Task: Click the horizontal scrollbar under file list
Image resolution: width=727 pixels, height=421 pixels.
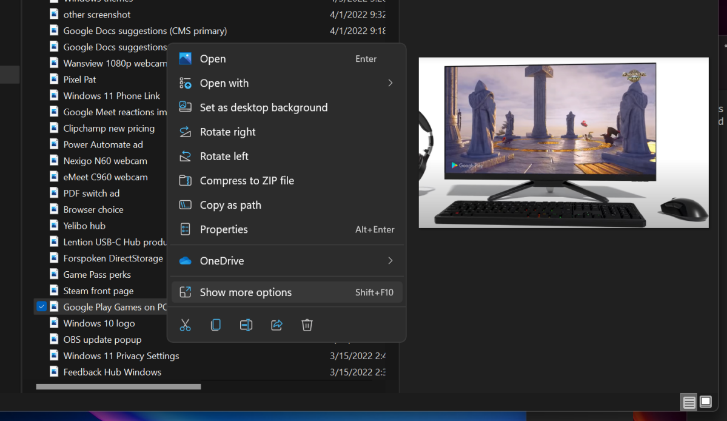Action: coord(118,386)
